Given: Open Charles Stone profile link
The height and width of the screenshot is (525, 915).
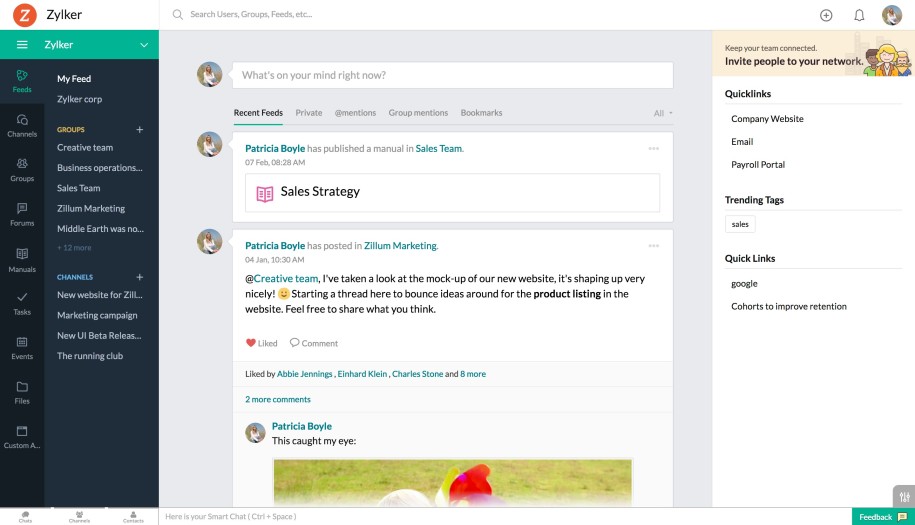Looking at the screenshot, I should pyautogui.click(x=417, y=374).
